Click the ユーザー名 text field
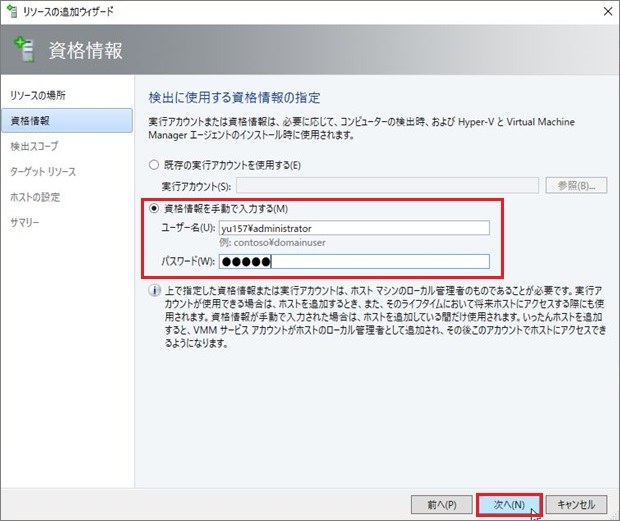 (354, 227)
